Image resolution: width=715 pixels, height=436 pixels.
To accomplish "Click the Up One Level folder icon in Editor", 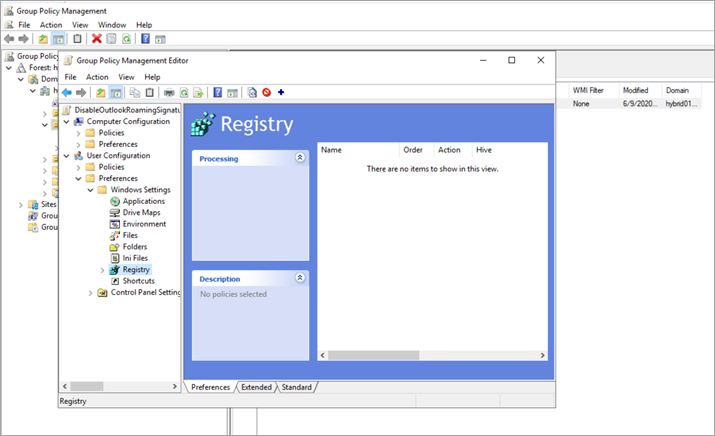I will click(x=100, y=93).
